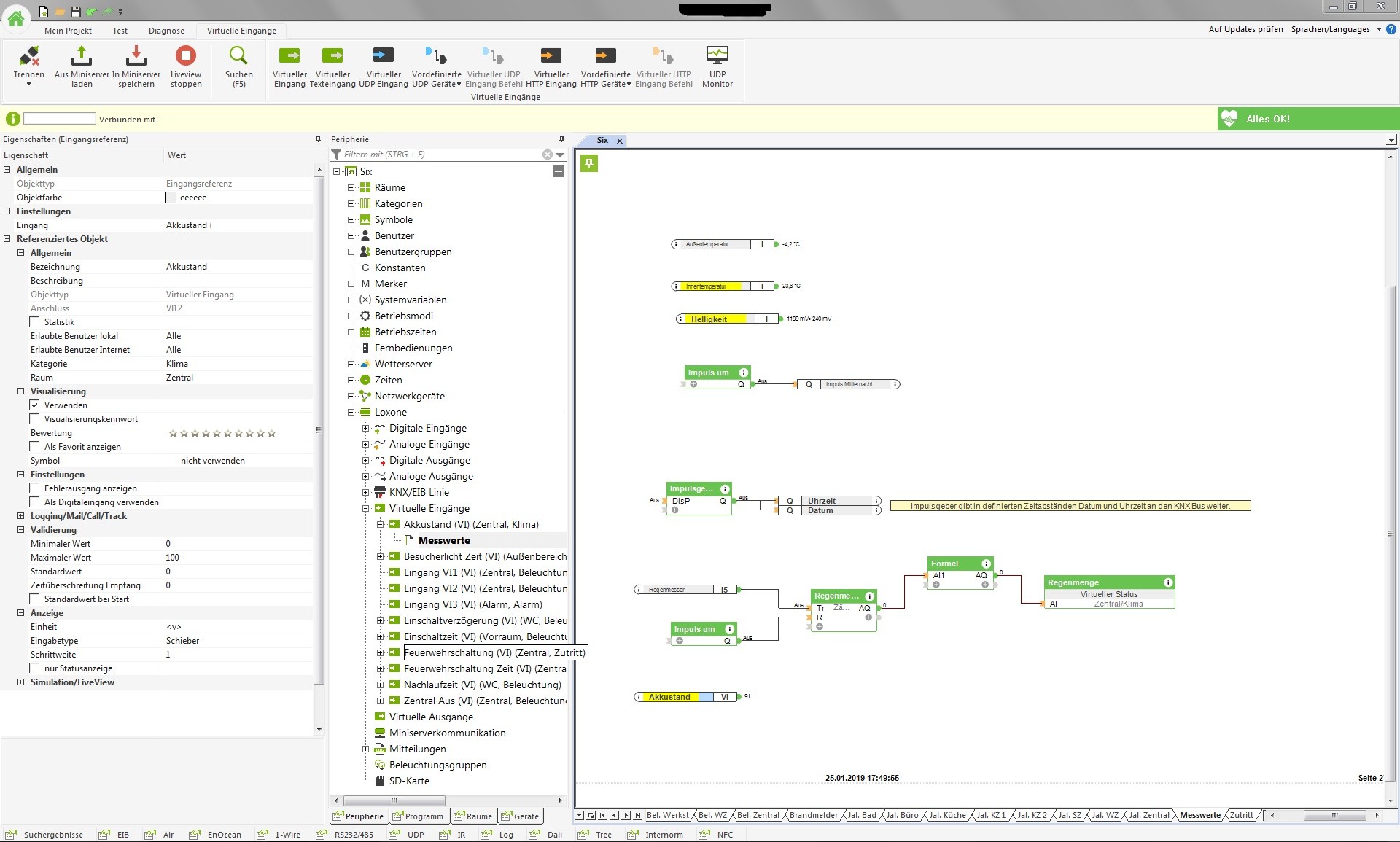The image size is (1400, 842).
Task: Uncheck the Verwenden visualization checkbox
Action: click(35, 405)
